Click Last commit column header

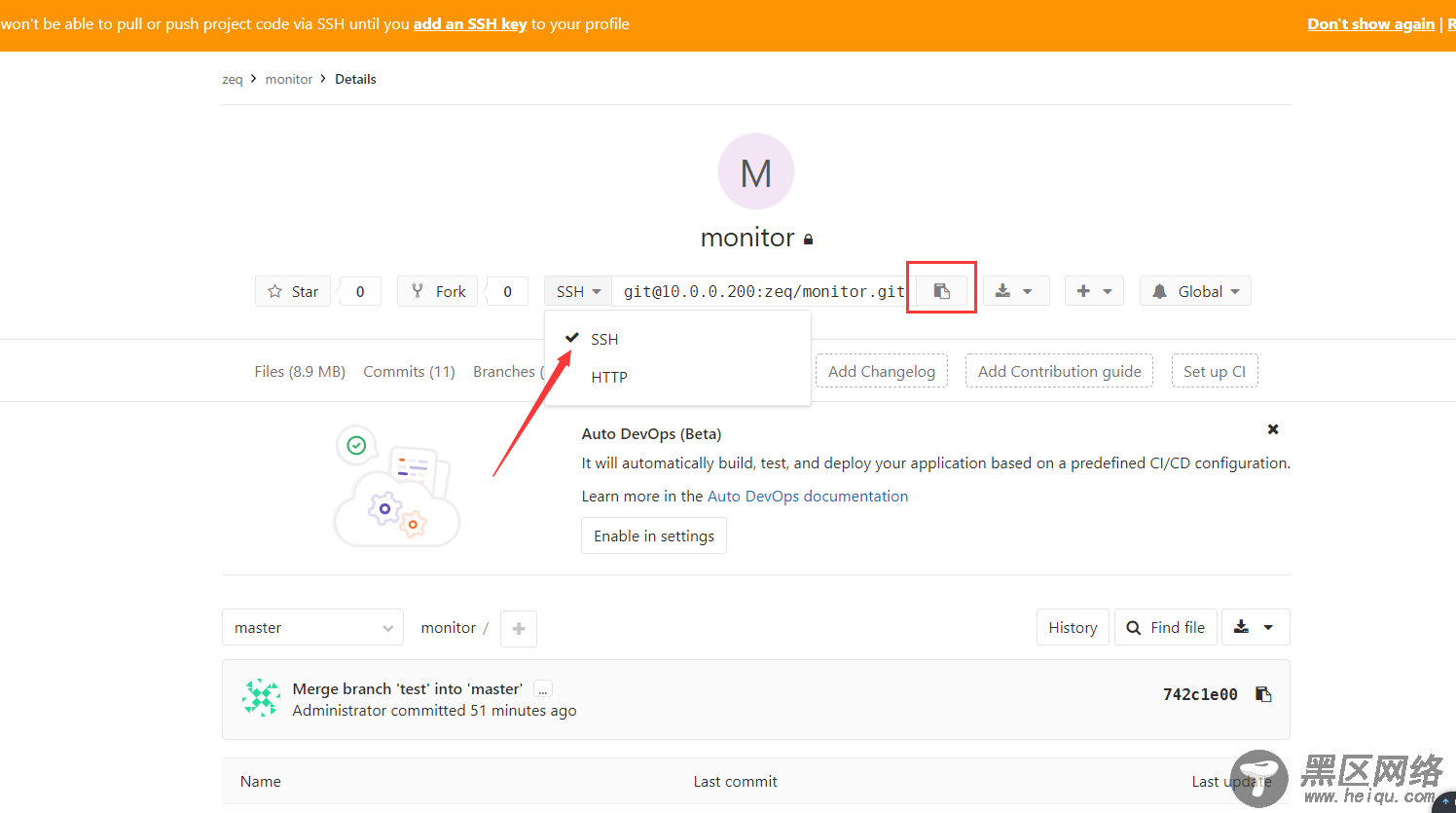(x=735, y=781)
